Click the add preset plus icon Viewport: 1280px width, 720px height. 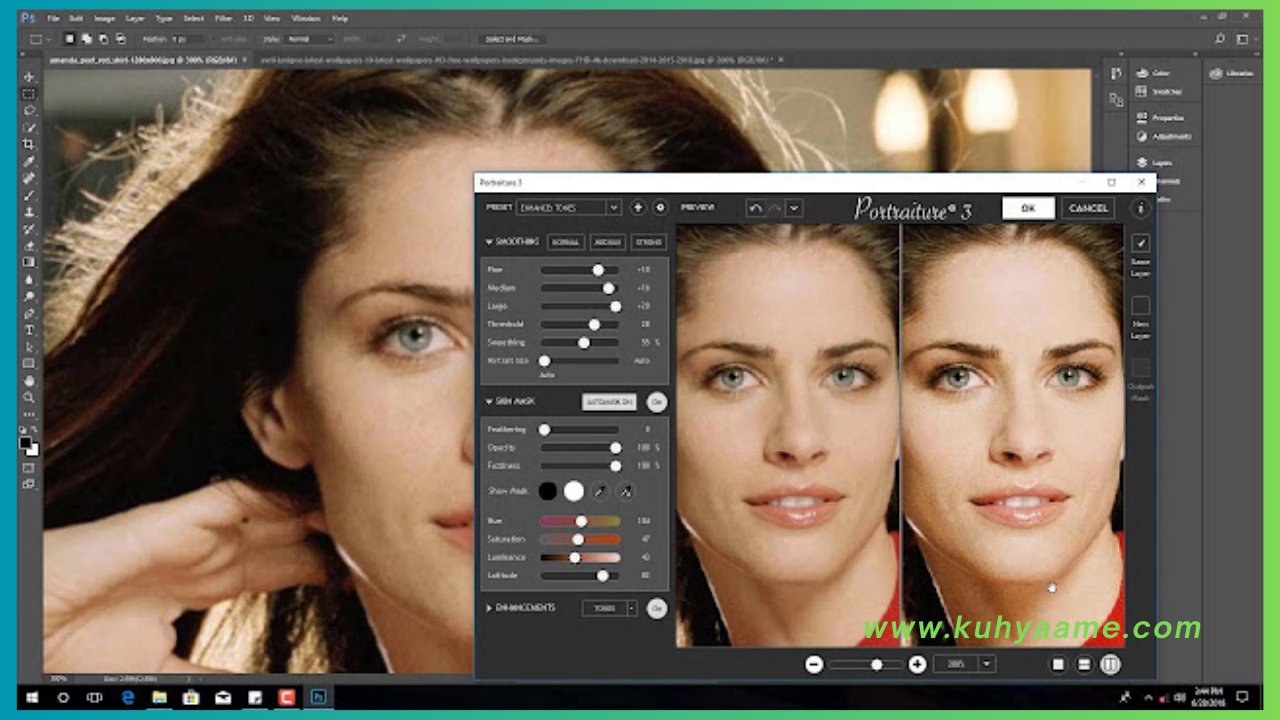(638, 207)
